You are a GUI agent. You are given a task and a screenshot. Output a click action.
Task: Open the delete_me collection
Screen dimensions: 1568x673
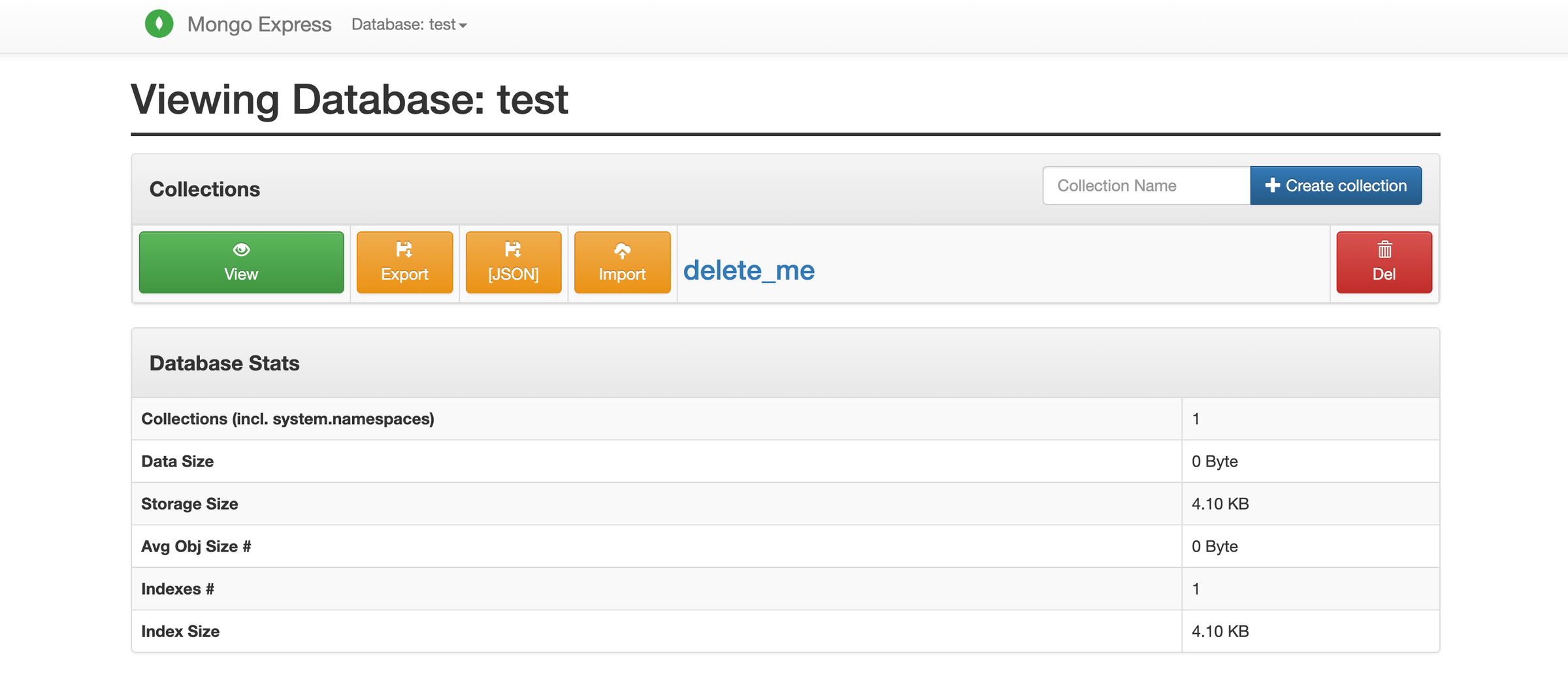click(749, 270)
